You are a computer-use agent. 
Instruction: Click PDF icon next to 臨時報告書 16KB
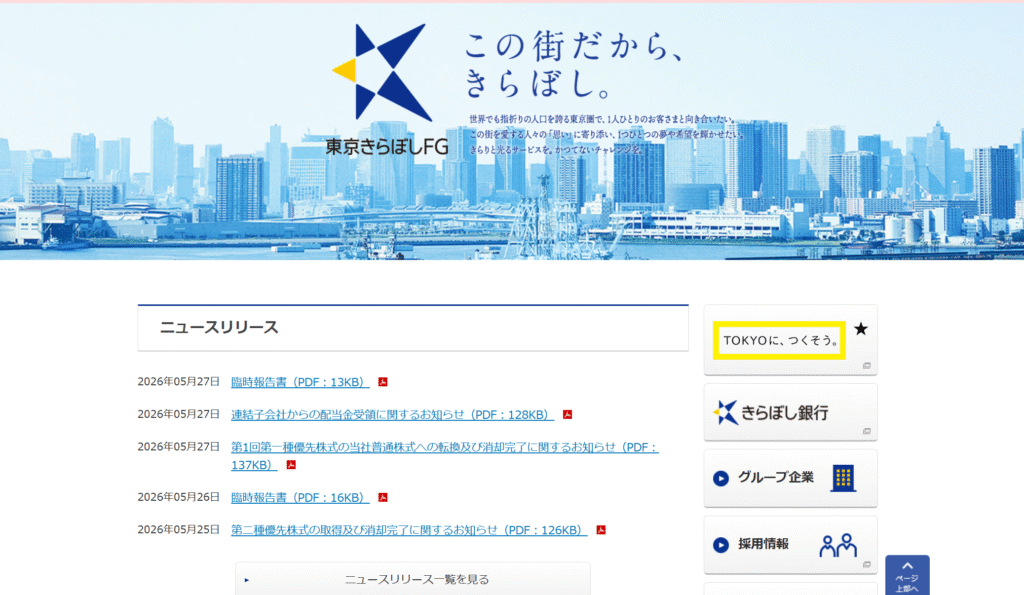[x=383, y=498]
